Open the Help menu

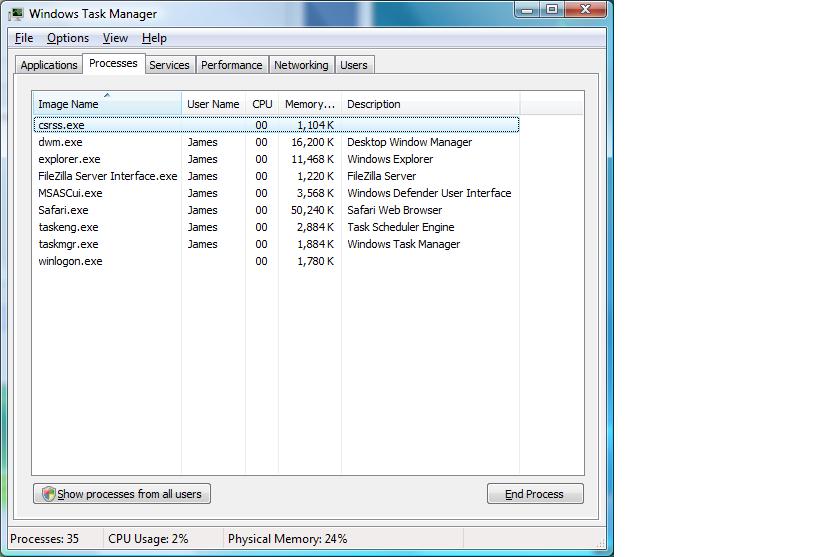pos(154,38)
